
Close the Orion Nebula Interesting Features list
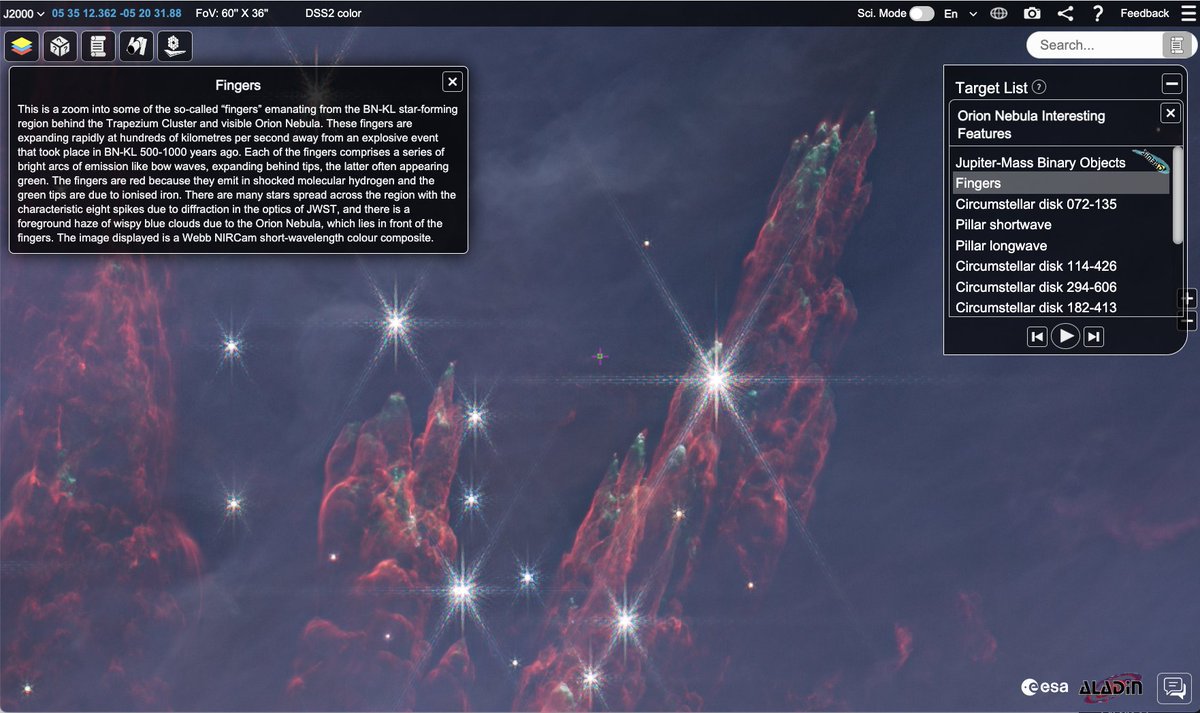pos(1171,113)
